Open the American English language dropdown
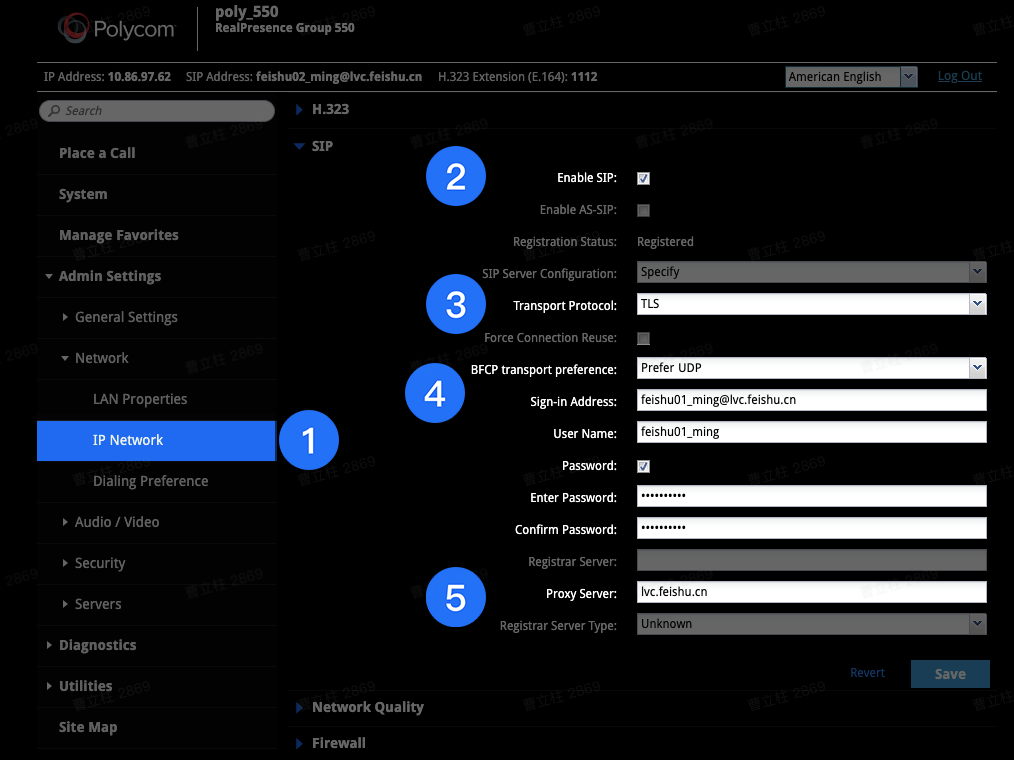 851,77
